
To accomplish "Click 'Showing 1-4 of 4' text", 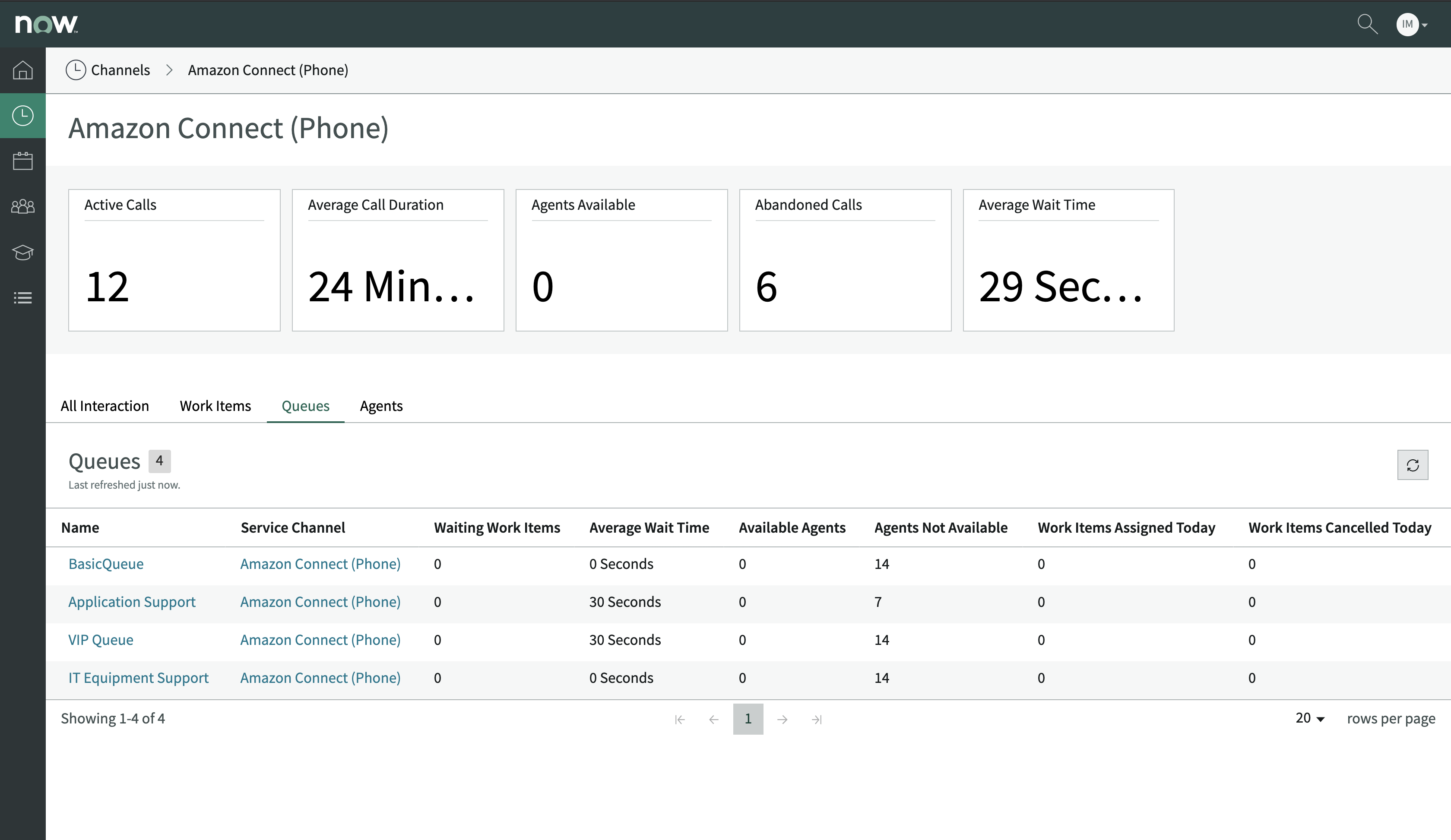I will pos(113,719).
